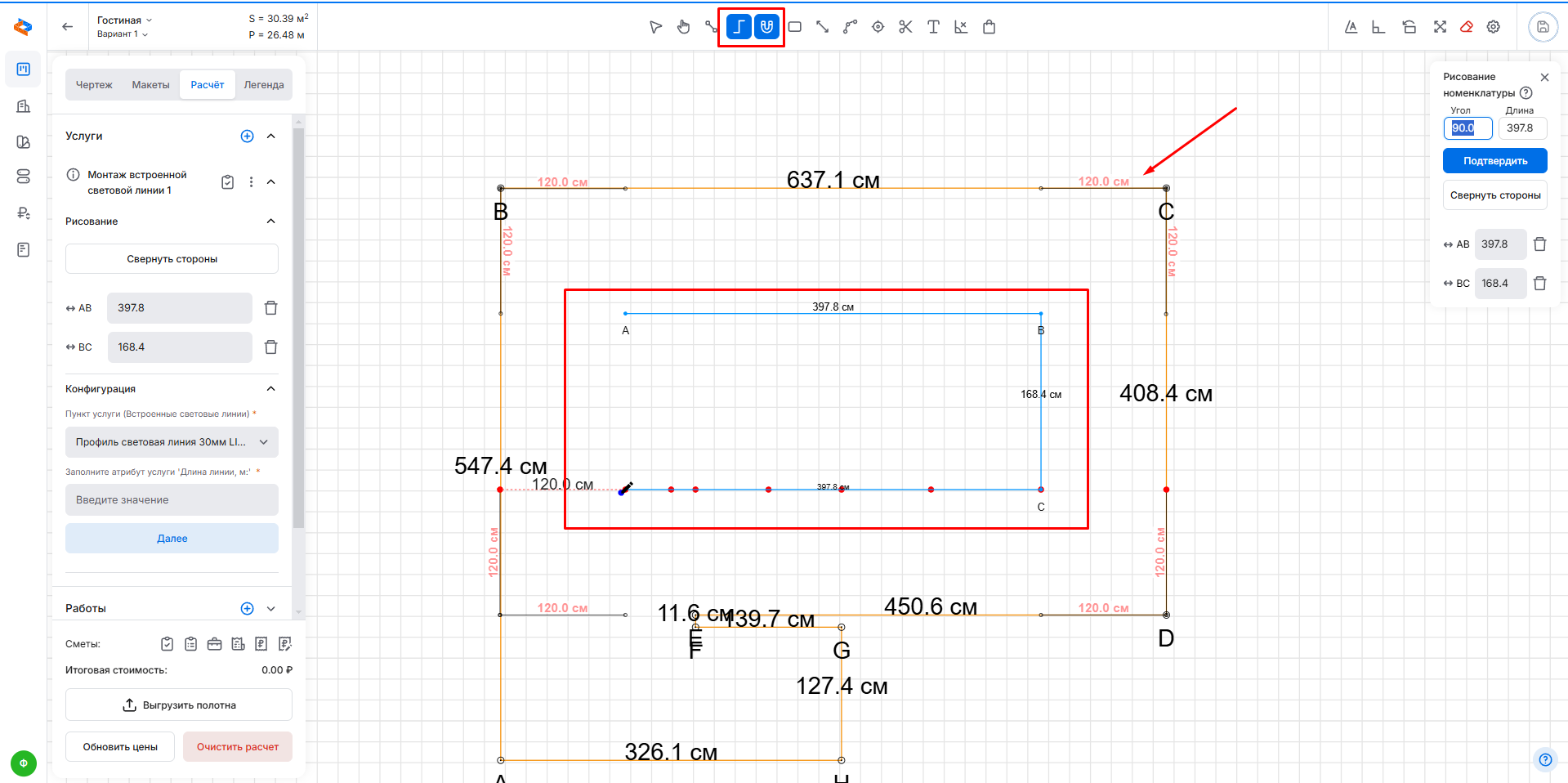Viewport: 1568px width, 783px height.
Task: Open the briefcase estimate icon
Action: click(214, 644)
